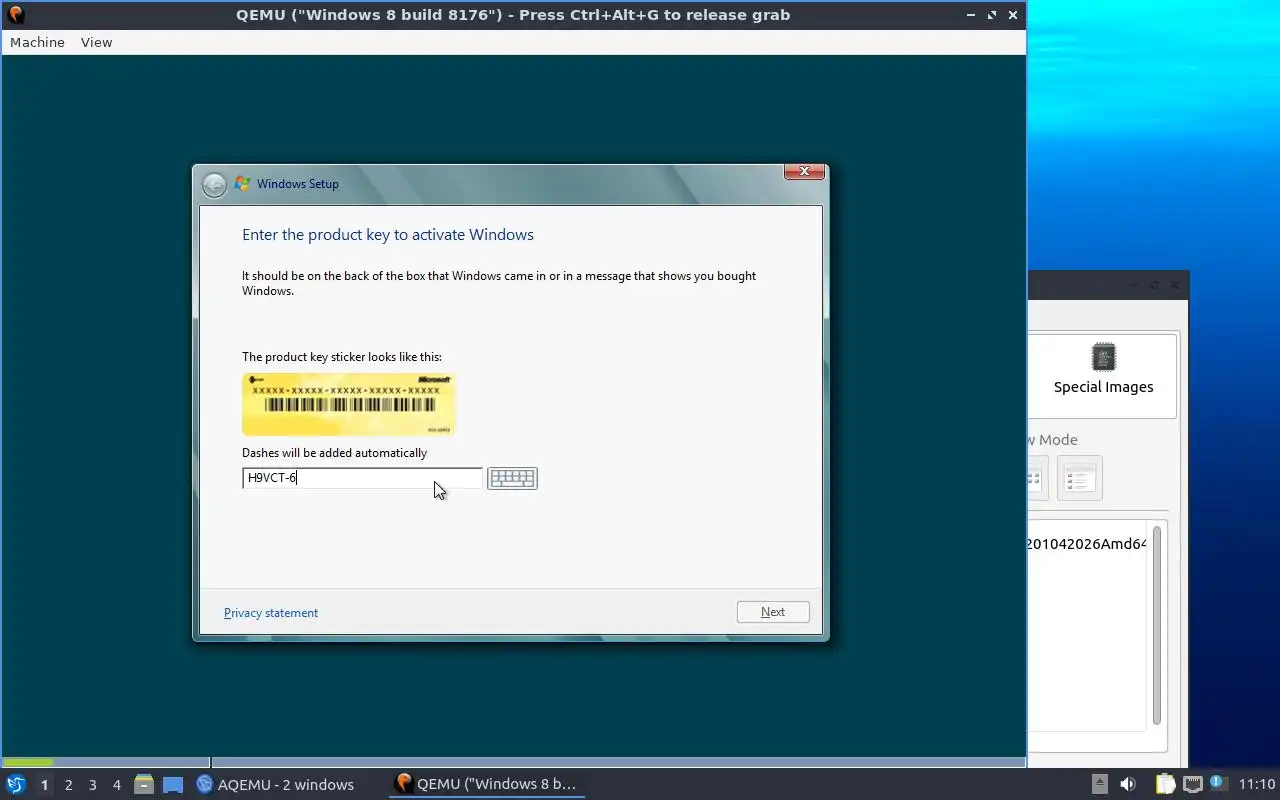This screenshot has height=800, width=1280.
Task: Minimize the QEMU window
Action: click(971, 15)
